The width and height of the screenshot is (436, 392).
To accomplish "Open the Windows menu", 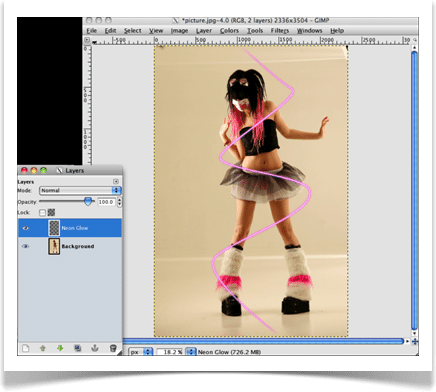I will pos(309,31).
